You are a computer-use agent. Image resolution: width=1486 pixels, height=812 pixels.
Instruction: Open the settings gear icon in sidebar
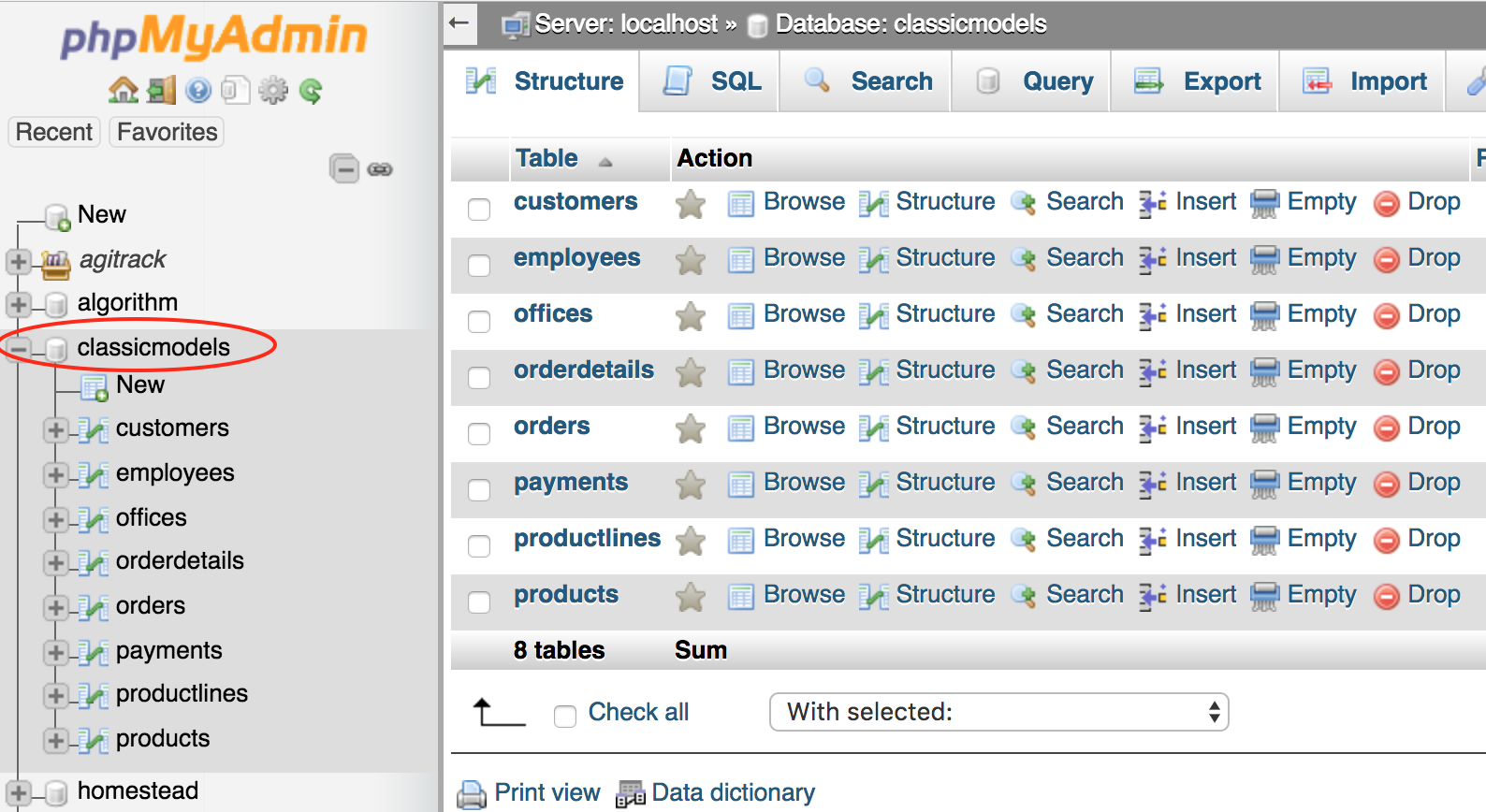pyautogui.click(x=273, y=91)
